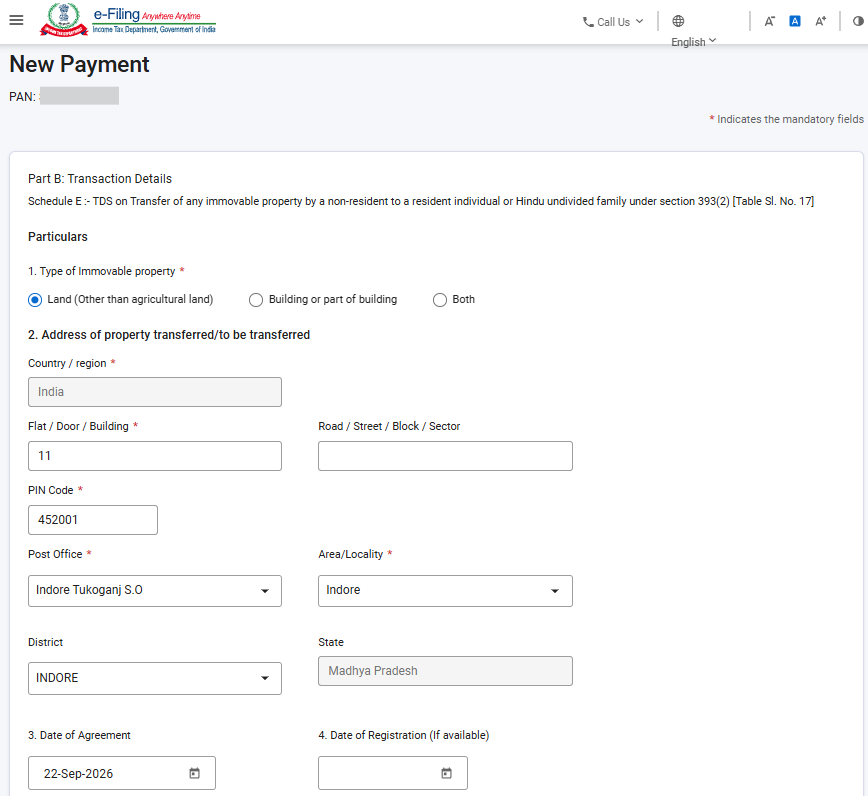Click the New Payment heading
The width and height of the screenshot is (868, 796).
point(79,64)
